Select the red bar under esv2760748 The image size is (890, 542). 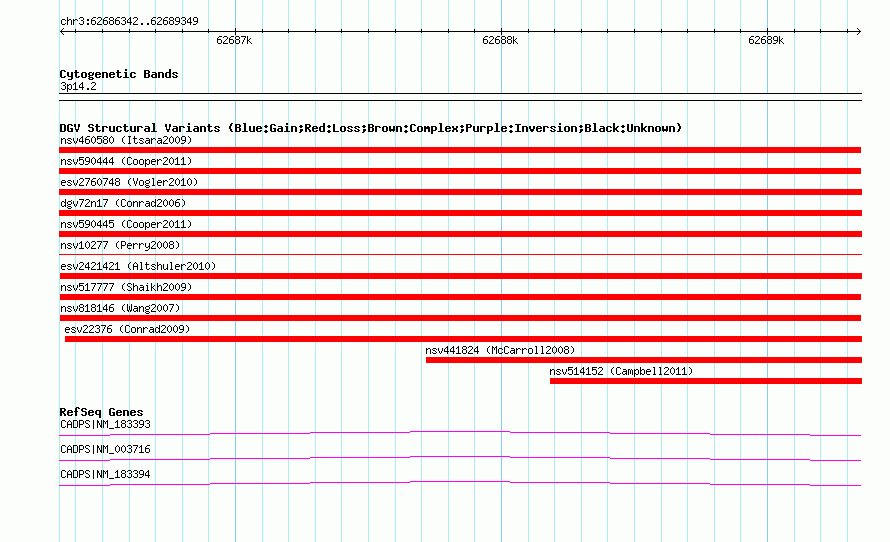(x=460, y=192)
